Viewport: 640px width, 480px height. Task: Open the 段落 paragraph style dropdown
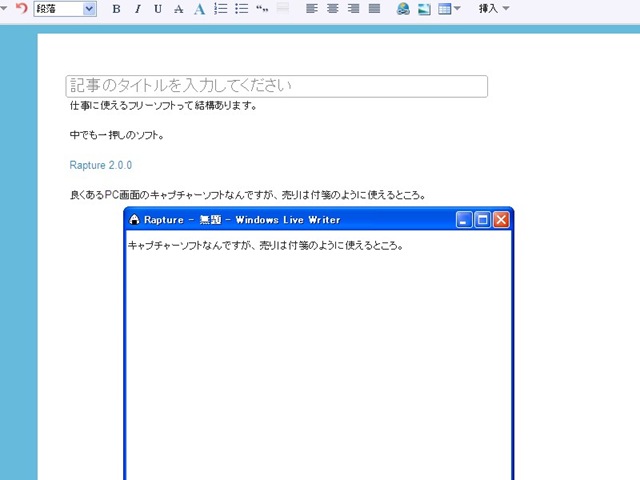point(65,9)
